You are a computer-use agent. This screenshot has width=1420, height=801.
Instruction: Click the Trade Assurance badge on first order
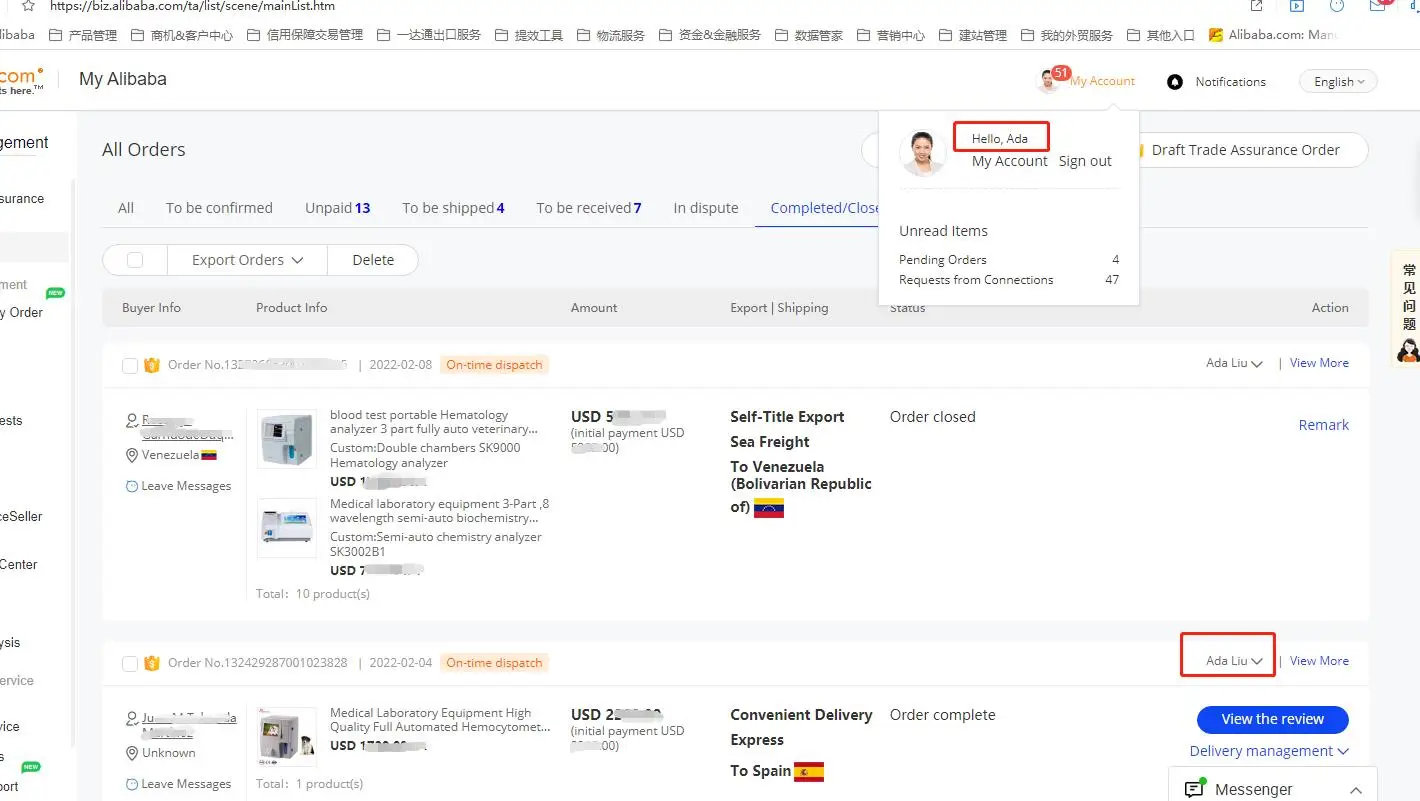click(152, 365)
